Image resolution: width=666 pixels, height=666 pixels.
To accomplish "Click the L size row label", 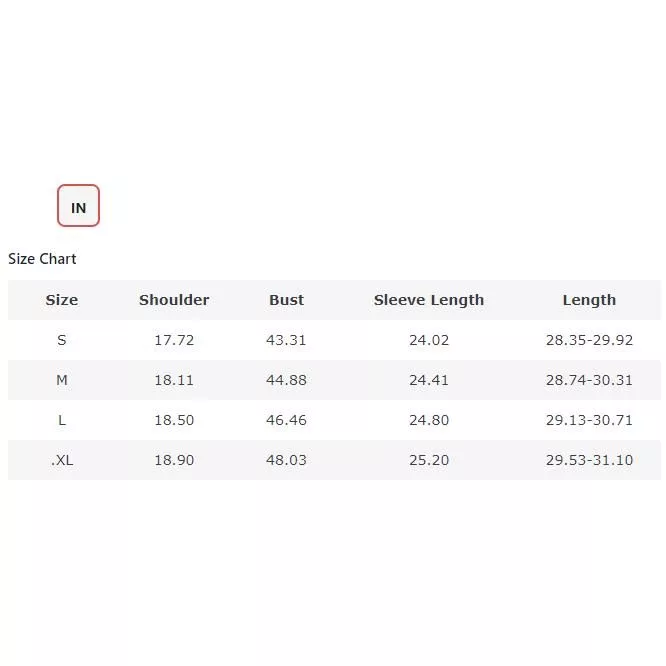I will click(62, 420).
